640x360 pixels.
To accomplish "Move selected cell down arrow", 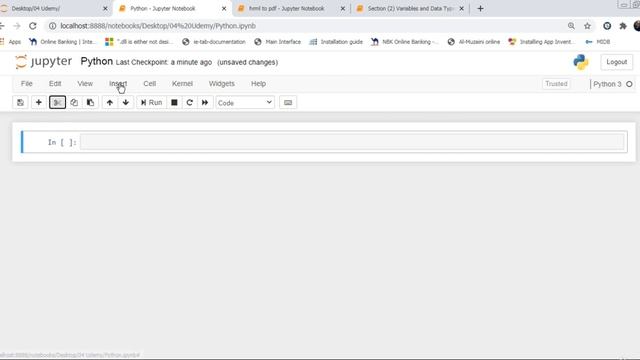I will tap(125, 102).
